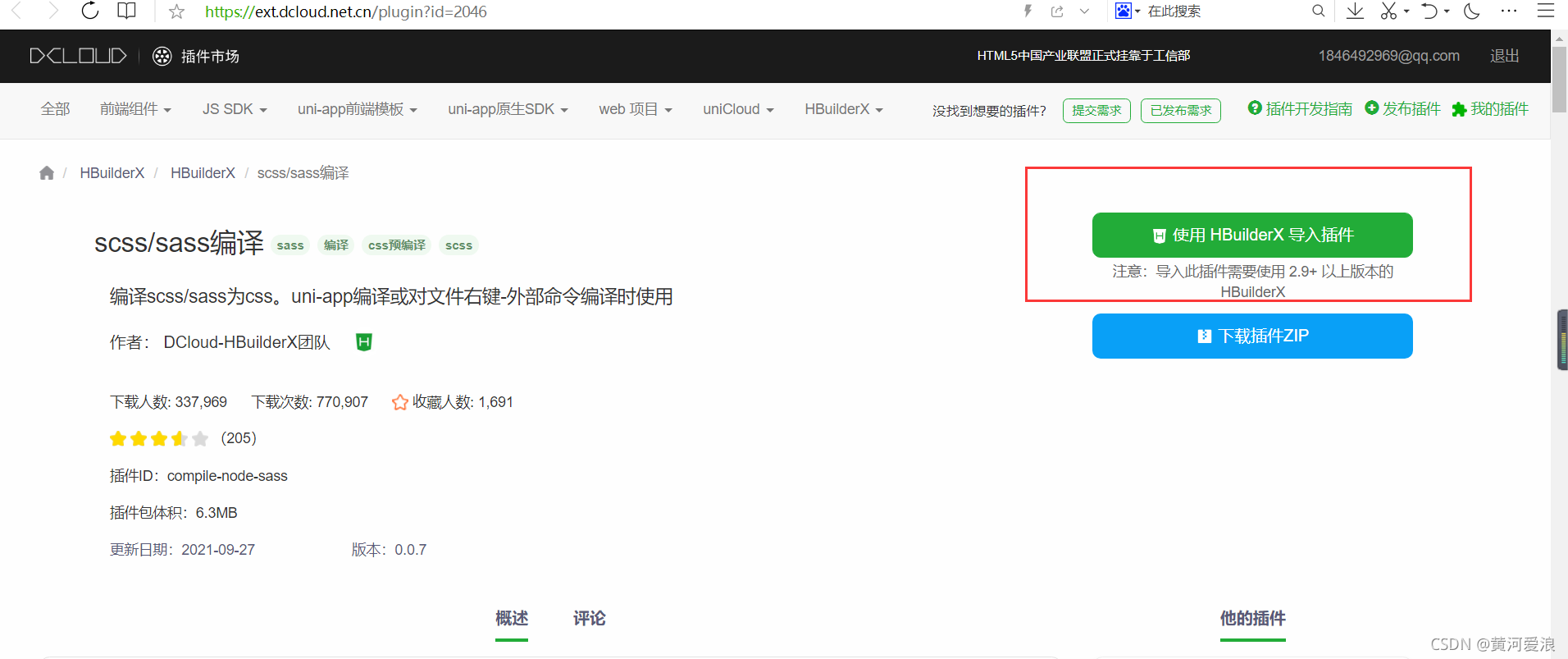1568x659 pixels.
Task: Click the share page icon
Action: click(1057, 11)
